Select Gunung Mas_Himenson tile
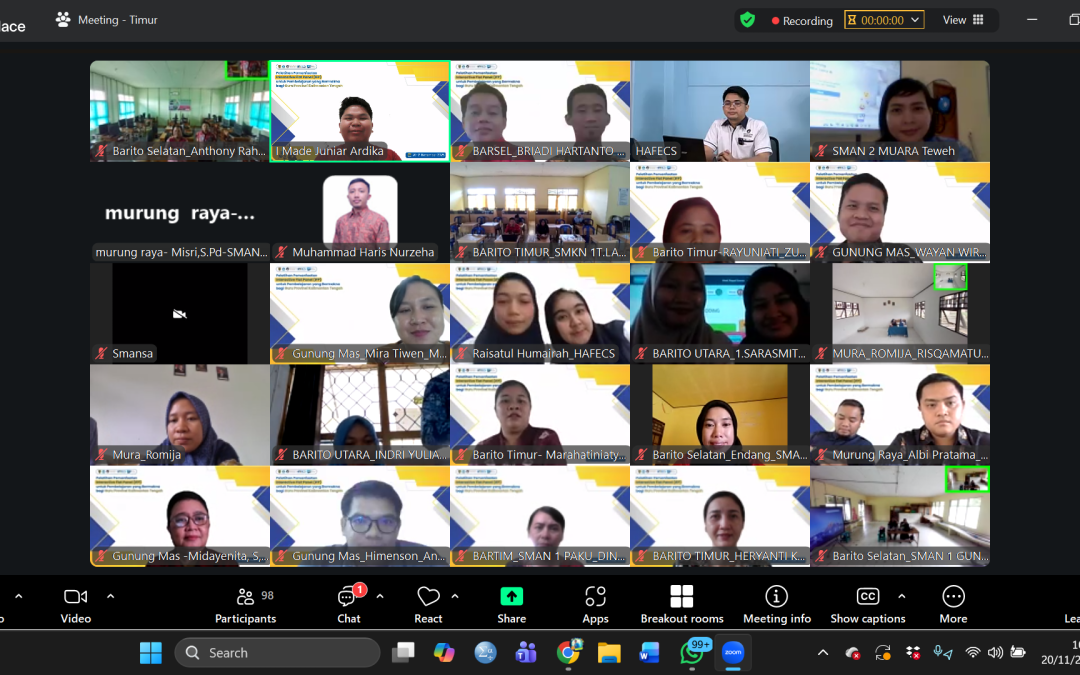1080x675 pixels. [360, 516]
